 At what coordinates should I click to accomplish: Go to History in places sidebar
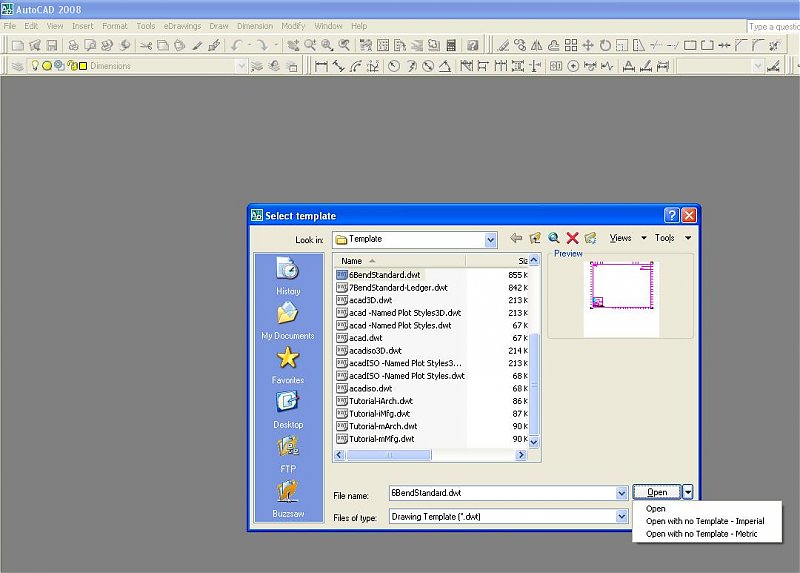288,276
